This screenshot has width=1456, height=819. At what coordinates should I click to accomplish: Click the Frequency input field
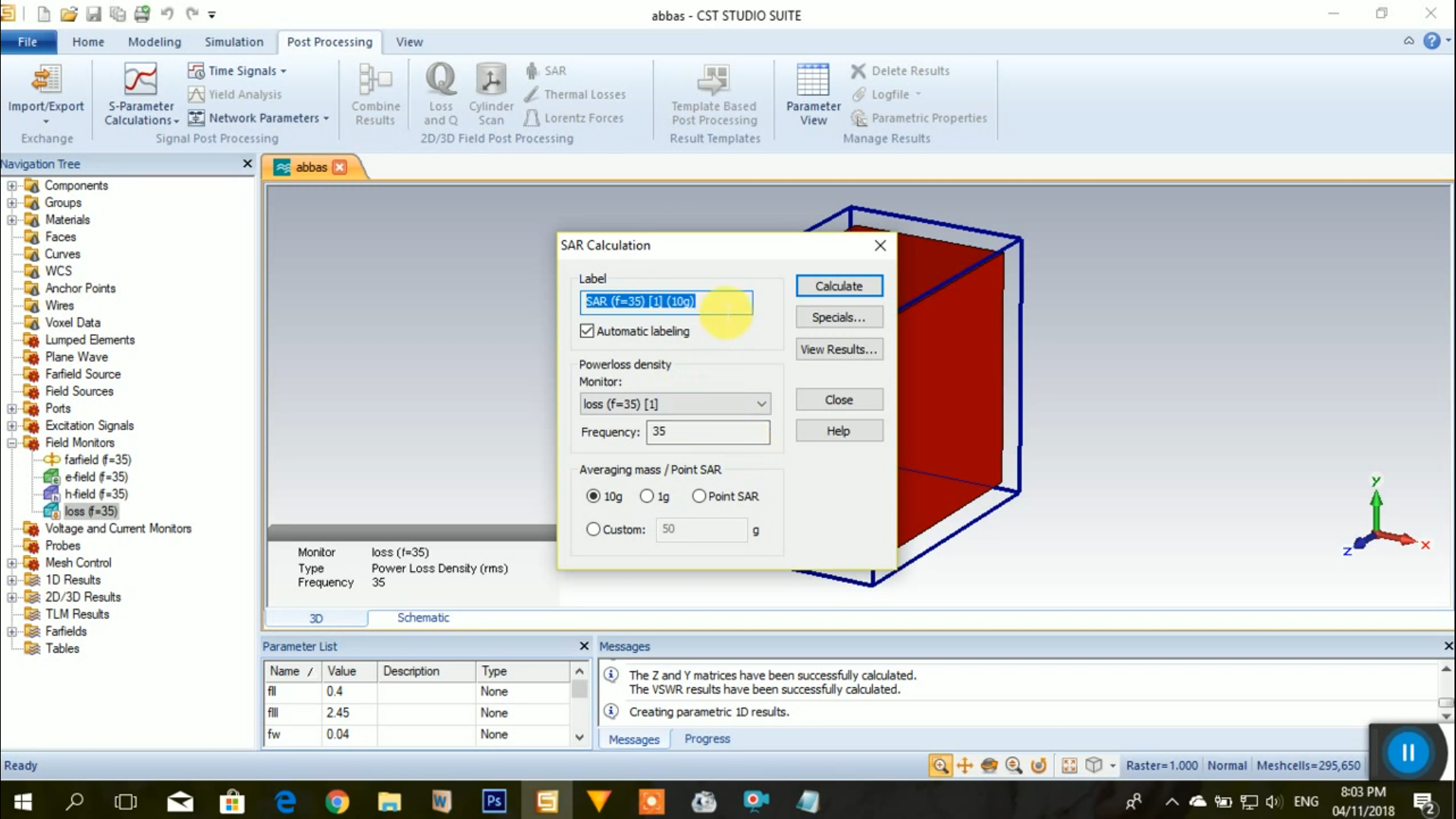[707, 431]
